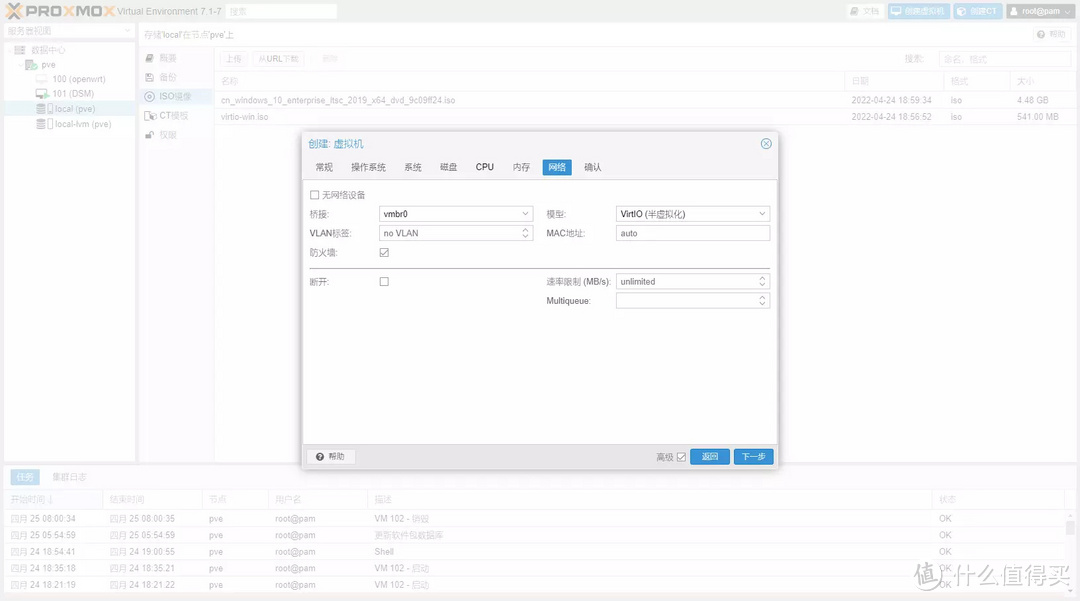The width and height of the screenshot is (1080, 601).
Task: Click the Next button
Action: point(754,456)
